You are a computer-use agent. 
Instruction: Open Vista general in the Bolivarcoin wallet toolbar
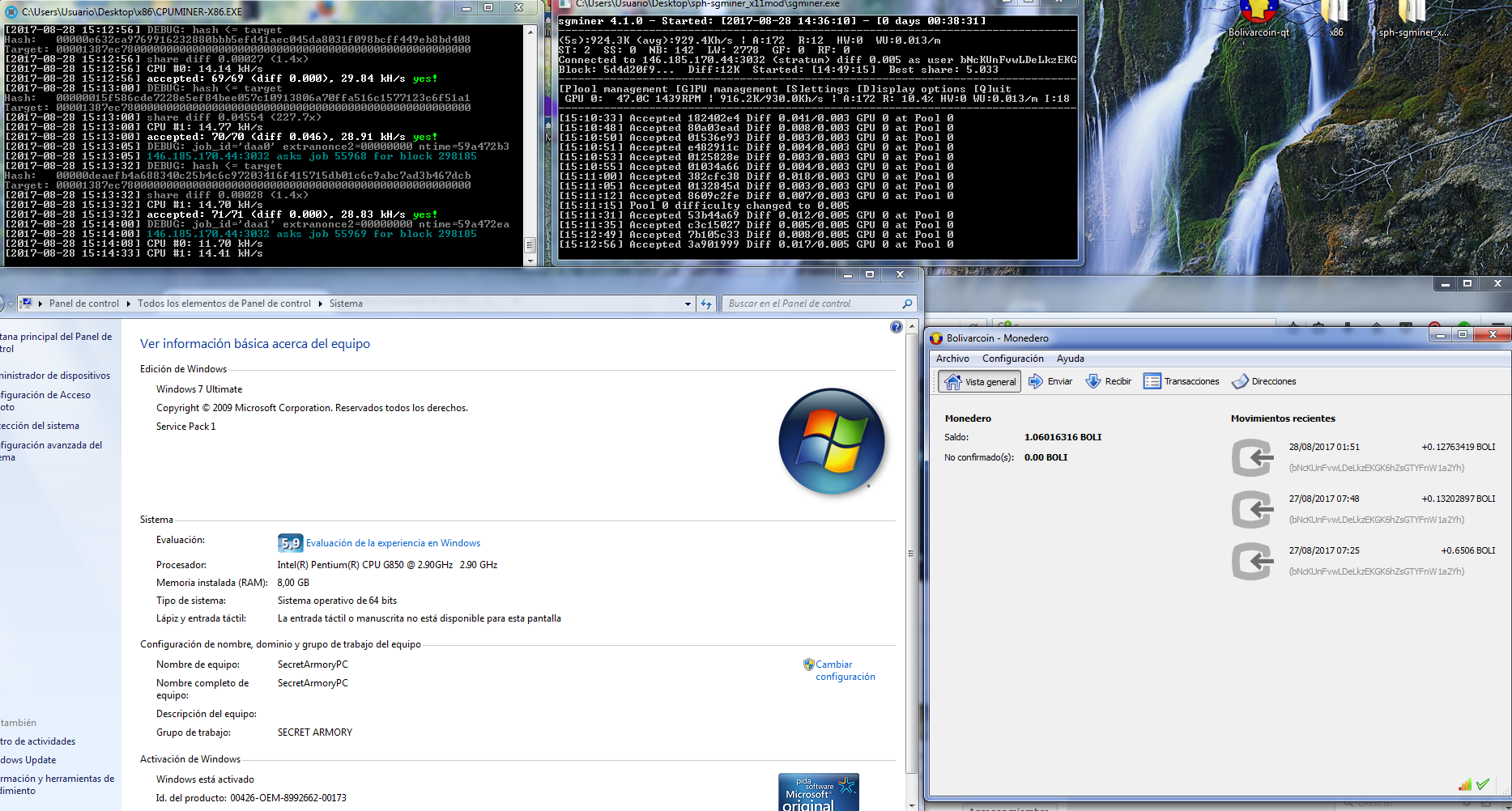pos(979,381)
